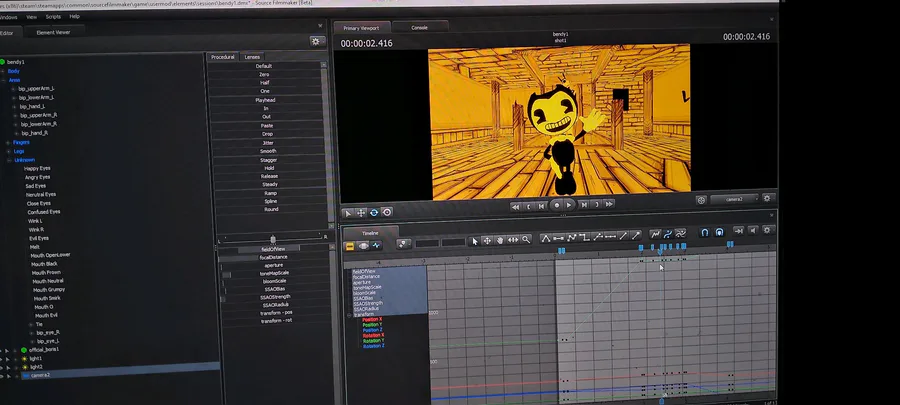900x405 pixels.
Task: Toggle frame snapping magnet
Action: 719,232
